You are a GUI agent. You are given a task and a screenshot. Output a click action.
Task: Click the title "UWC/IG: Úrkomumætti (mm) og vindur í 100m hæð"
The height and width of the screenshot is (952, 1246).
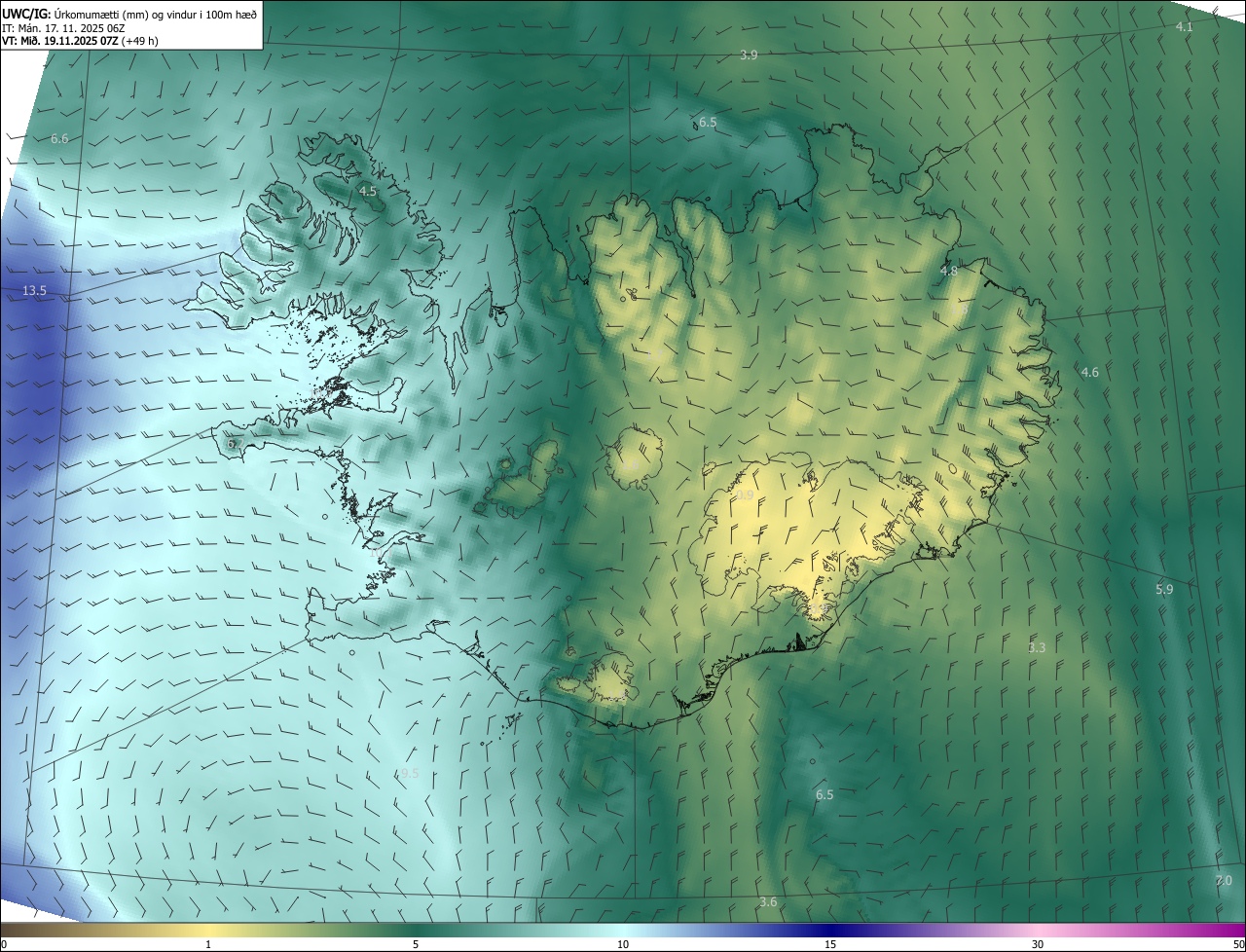pos(129,14)
